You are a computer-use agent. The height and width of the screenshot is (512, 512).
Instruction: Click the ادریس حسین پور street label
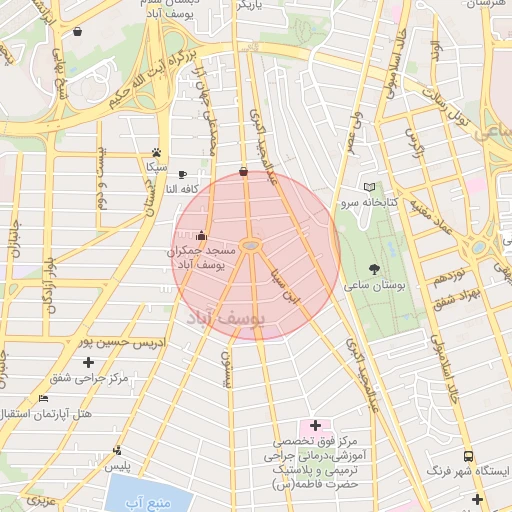point(122,342)
